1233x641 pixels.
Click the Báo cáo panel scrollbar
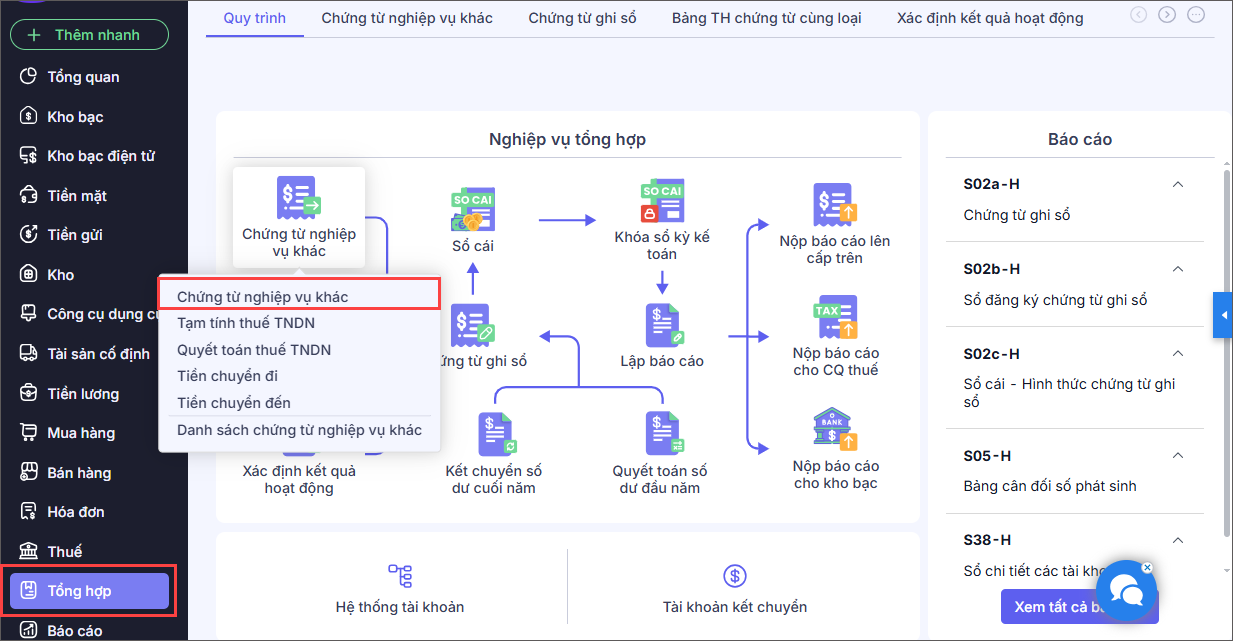click(x=1226, y=355)
